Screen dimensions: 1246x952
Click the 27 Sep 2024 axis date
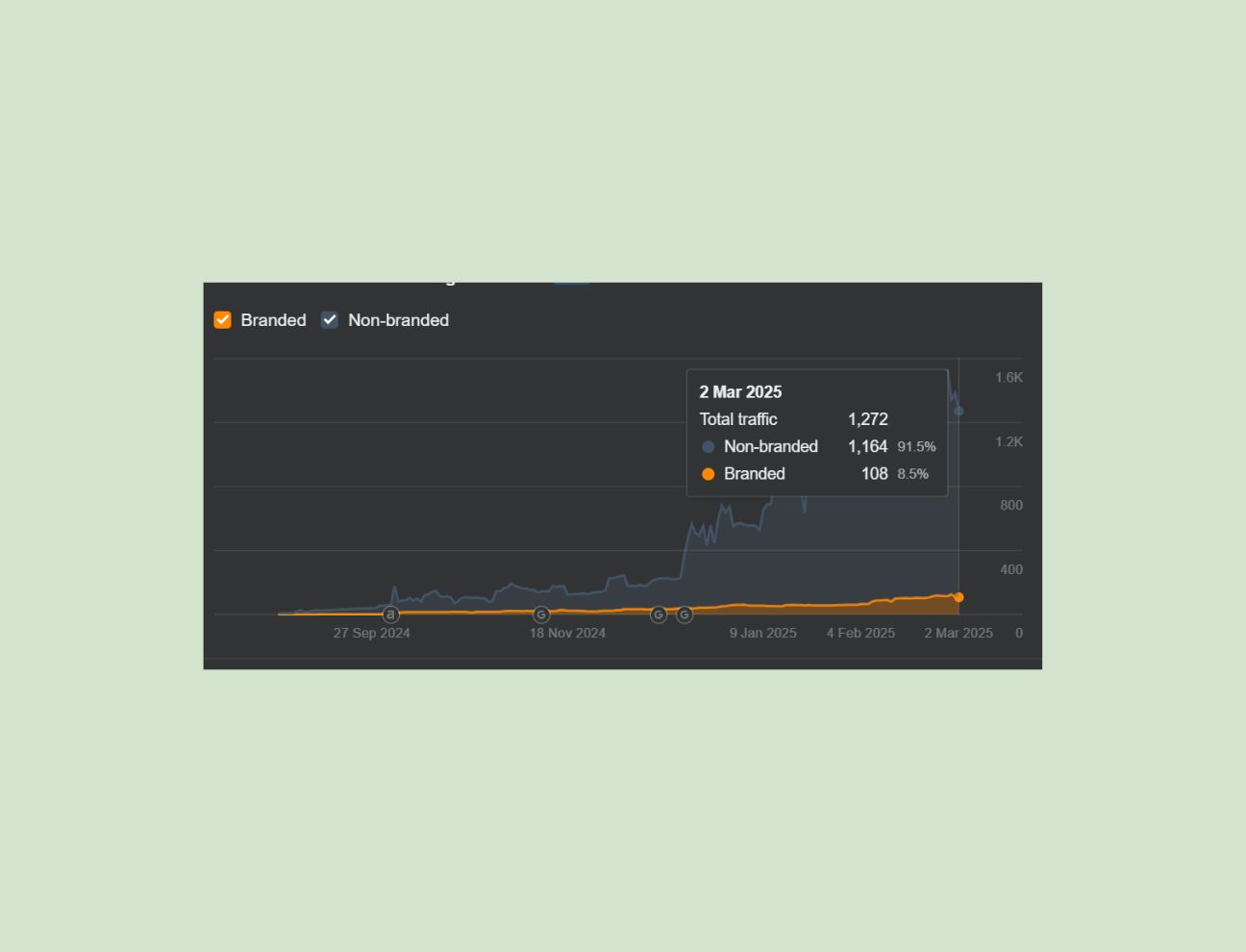(x=371, y=633)
